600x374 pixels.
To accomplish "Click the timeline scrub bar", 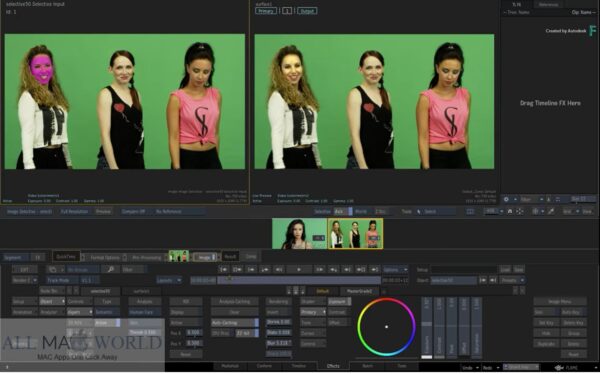I will (x=299, y=281).
